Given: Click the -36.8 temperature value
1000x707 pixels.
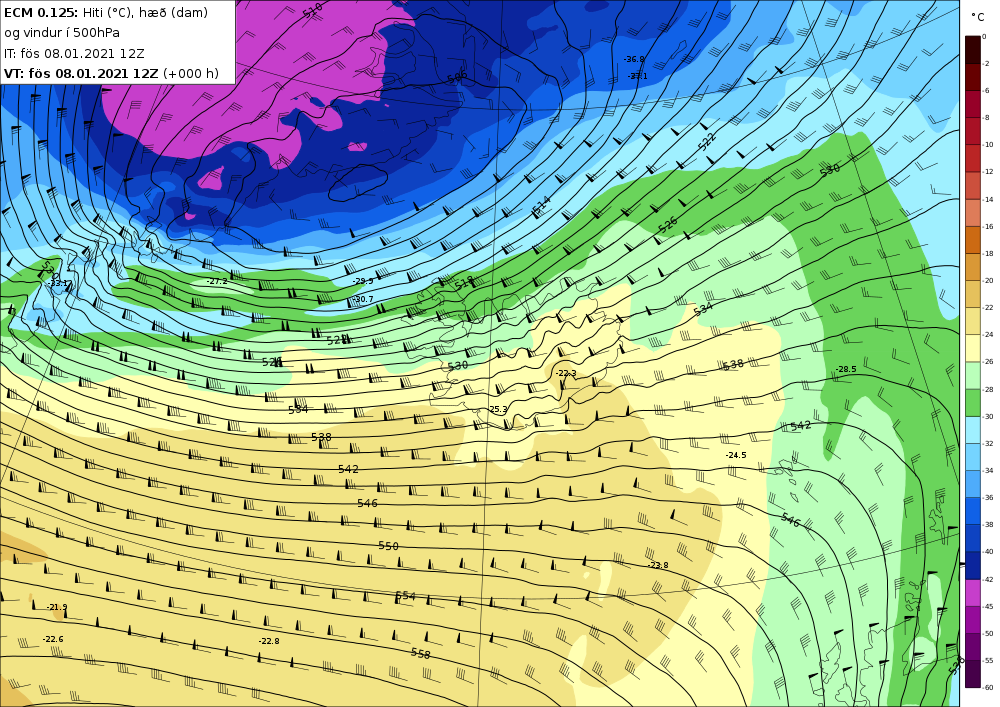Looking at the screenshot, I should [634, 59].
